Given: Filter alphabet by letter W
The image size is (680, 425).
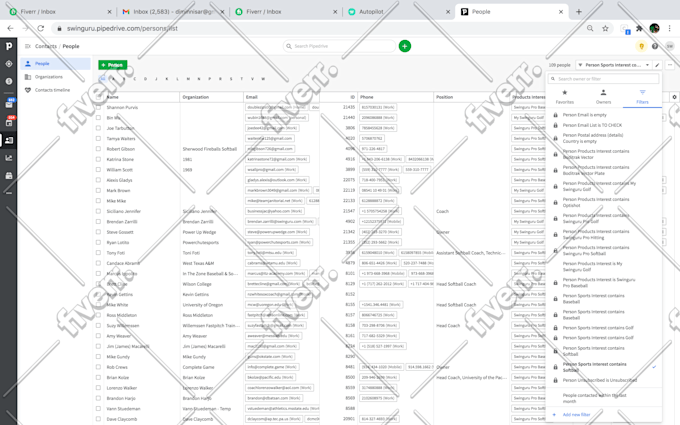Looking at the screenshot, I should (263, 79).
